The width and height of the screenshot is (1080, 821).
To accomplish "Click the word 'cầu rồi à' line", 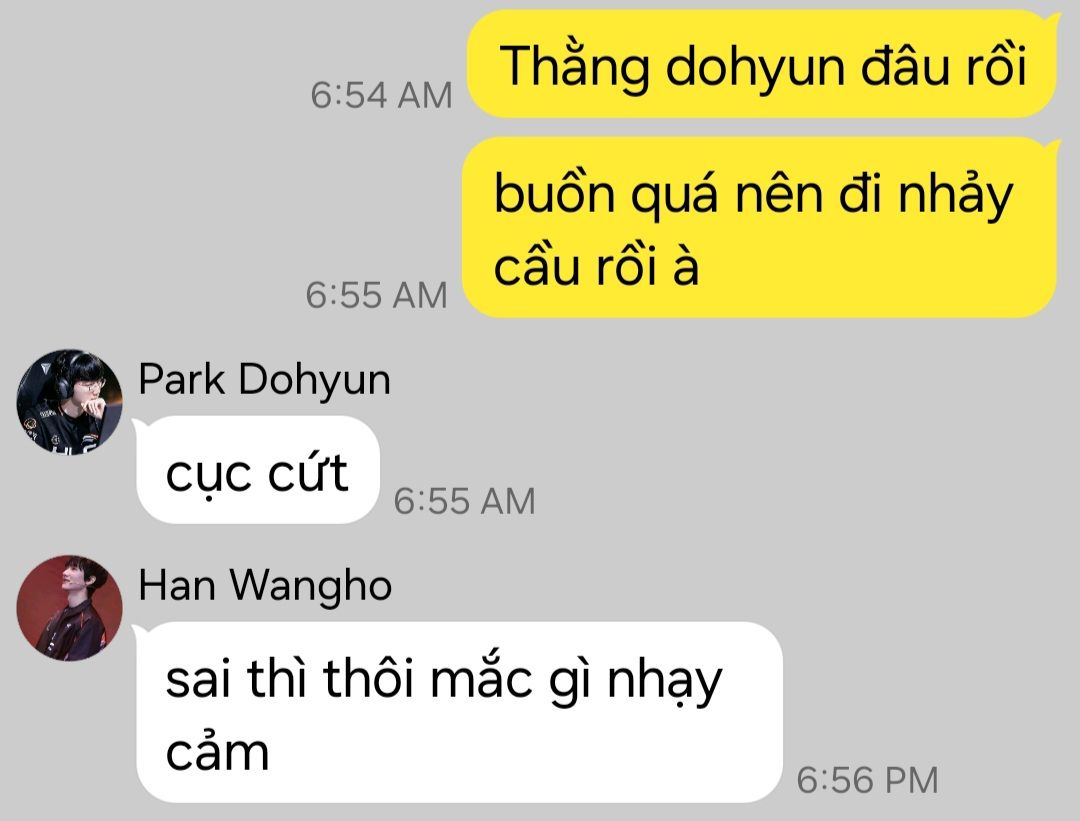I will (596, 267).
